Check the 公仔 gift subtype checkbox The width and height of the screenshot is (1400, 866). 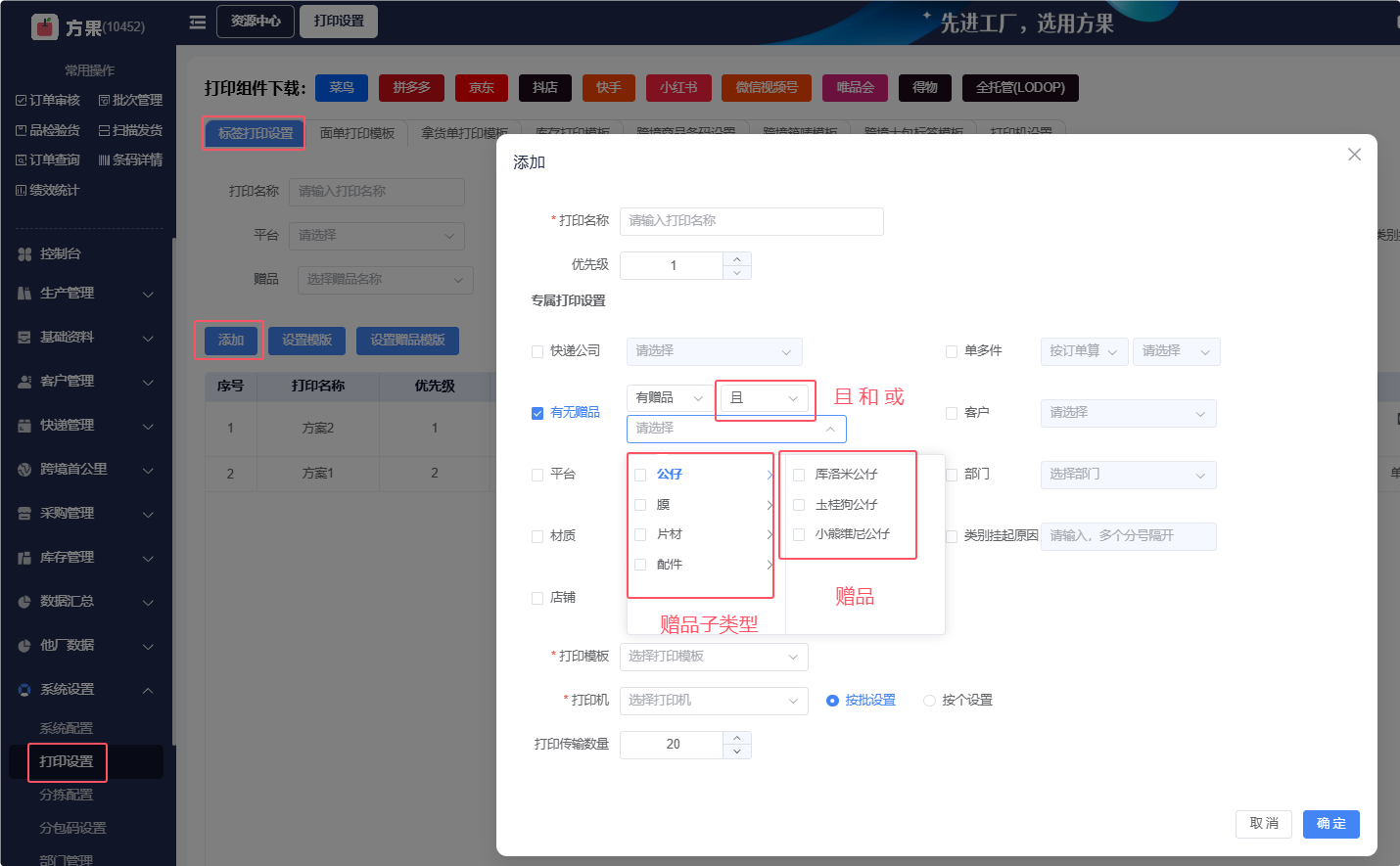tap(640, 475)
